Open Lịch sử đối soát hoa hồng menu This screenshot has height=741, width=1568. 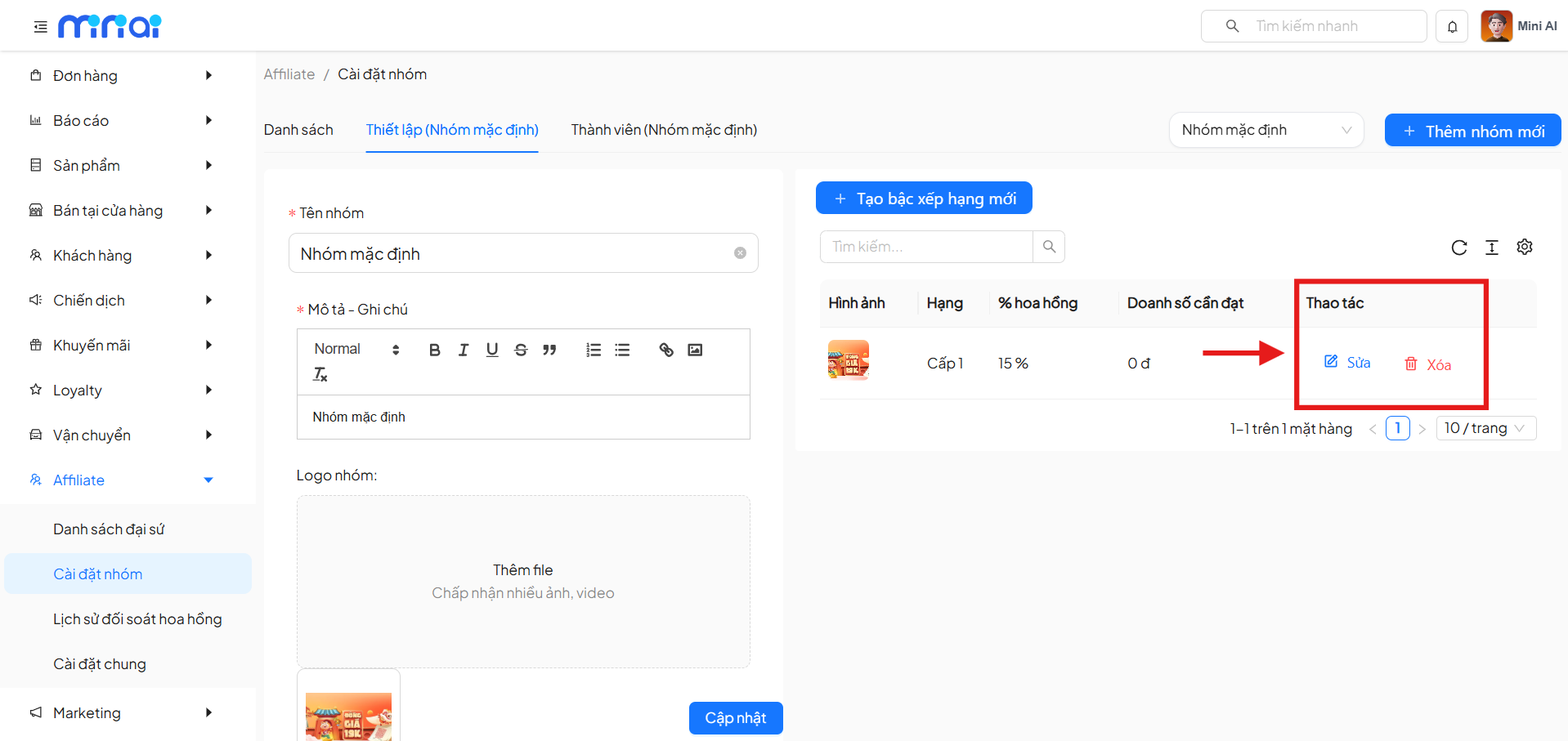137,619
